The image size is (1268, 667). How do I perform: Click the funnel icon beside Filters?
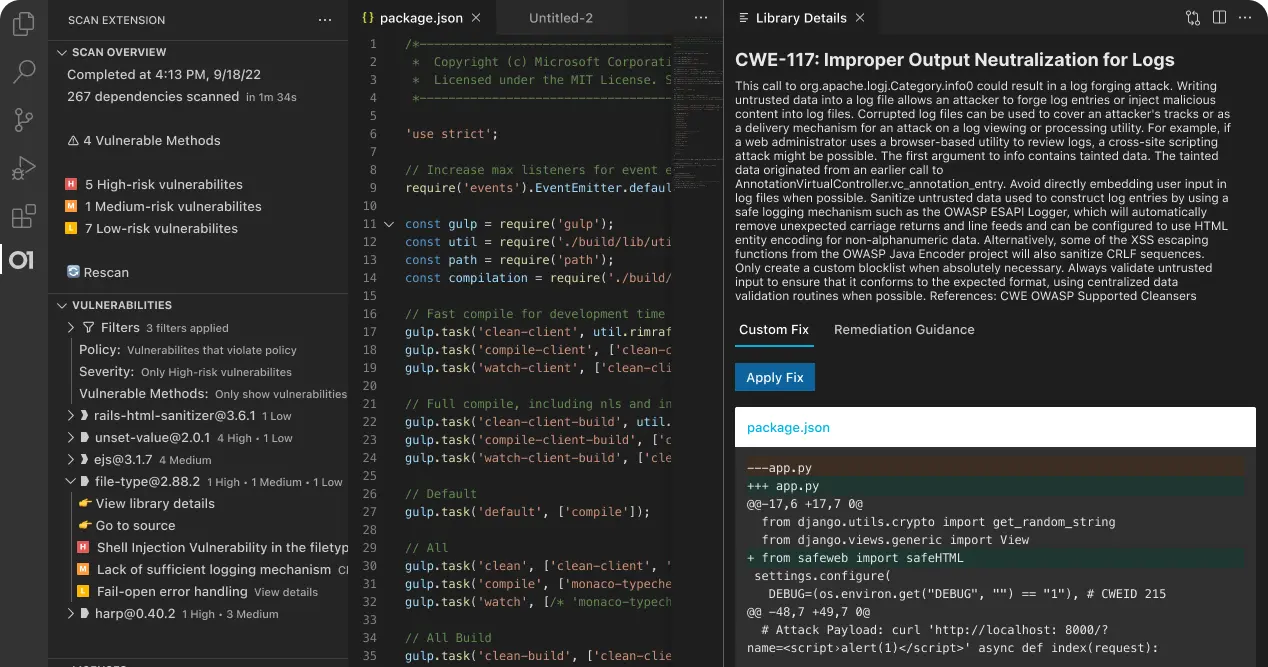pos(88,328)
